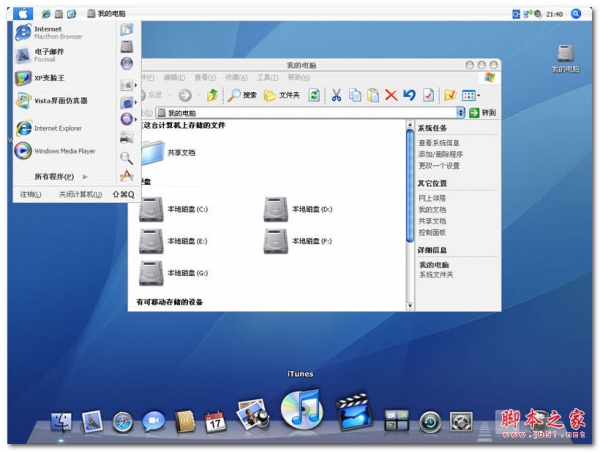600x452 pixels.
Task: Click the paste clipboard icon
Action: 373,95
